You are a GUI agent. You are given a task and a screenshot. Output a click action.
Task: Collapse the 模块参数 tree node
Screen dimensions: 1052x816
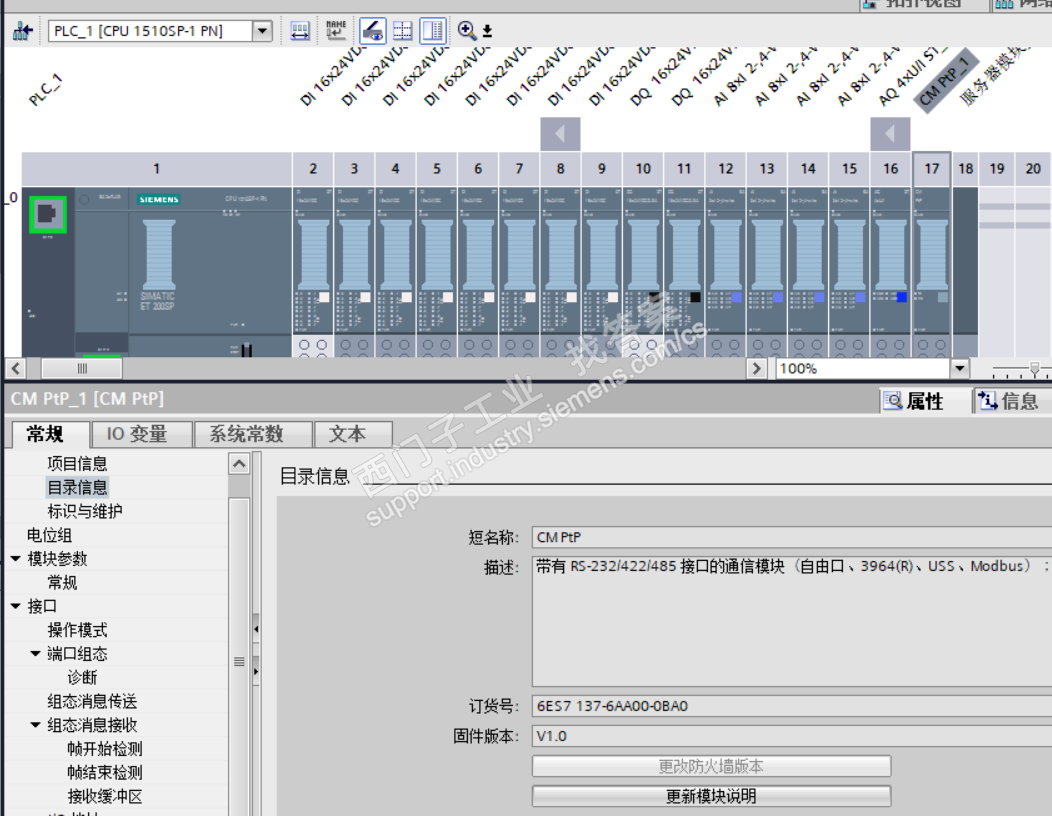16,558
